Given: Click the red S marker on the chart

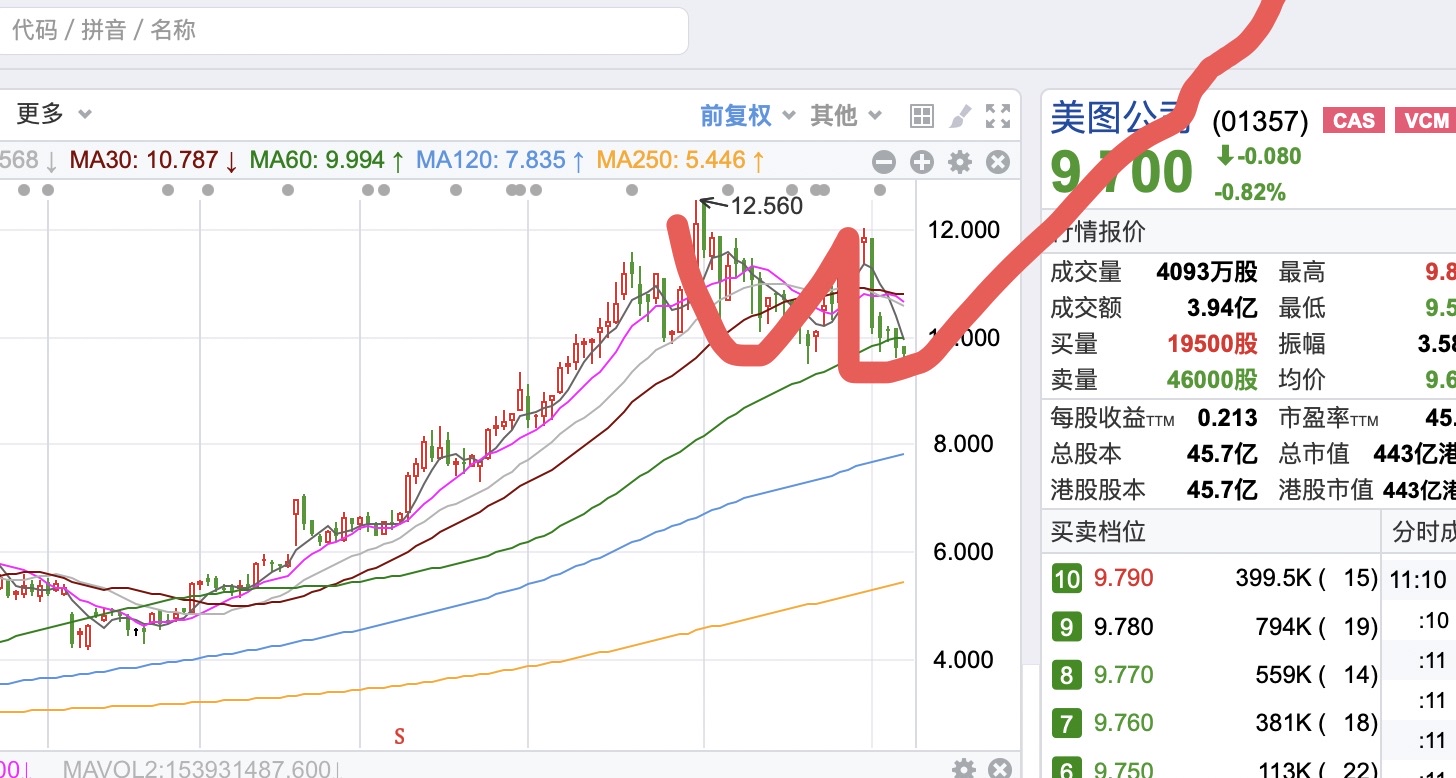Looking at the screenshot, I should point(399,737).
